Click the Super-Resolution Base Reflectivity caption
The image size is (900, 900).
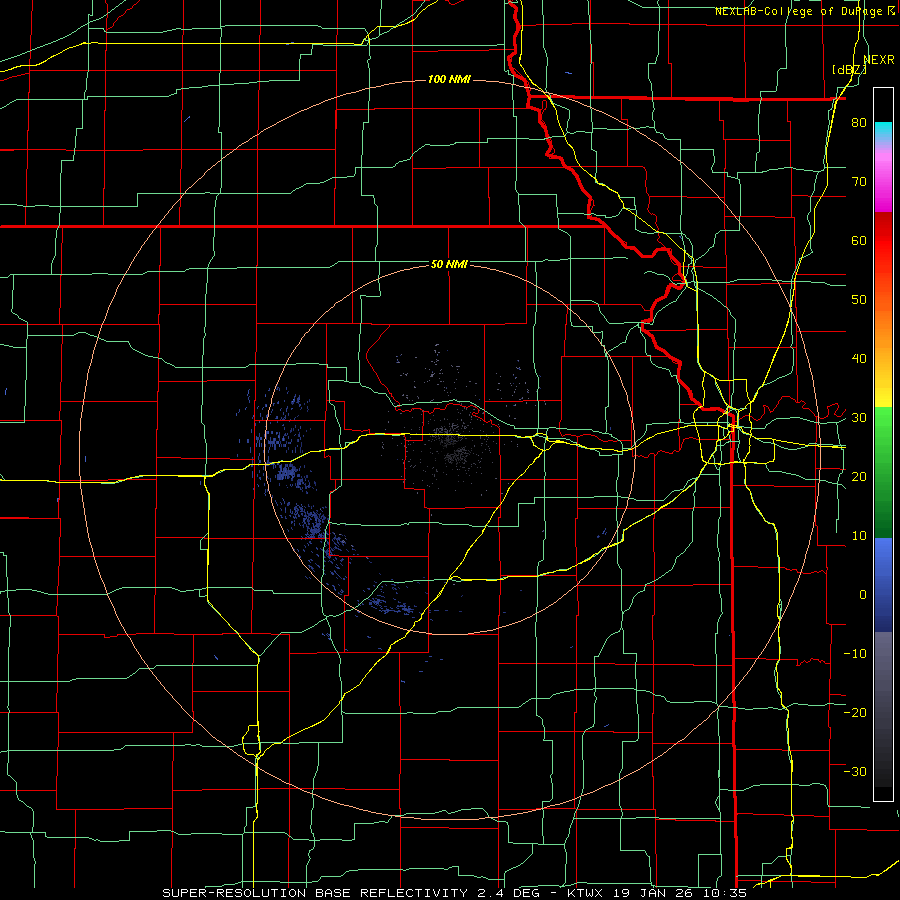click(x=454, y=893)
